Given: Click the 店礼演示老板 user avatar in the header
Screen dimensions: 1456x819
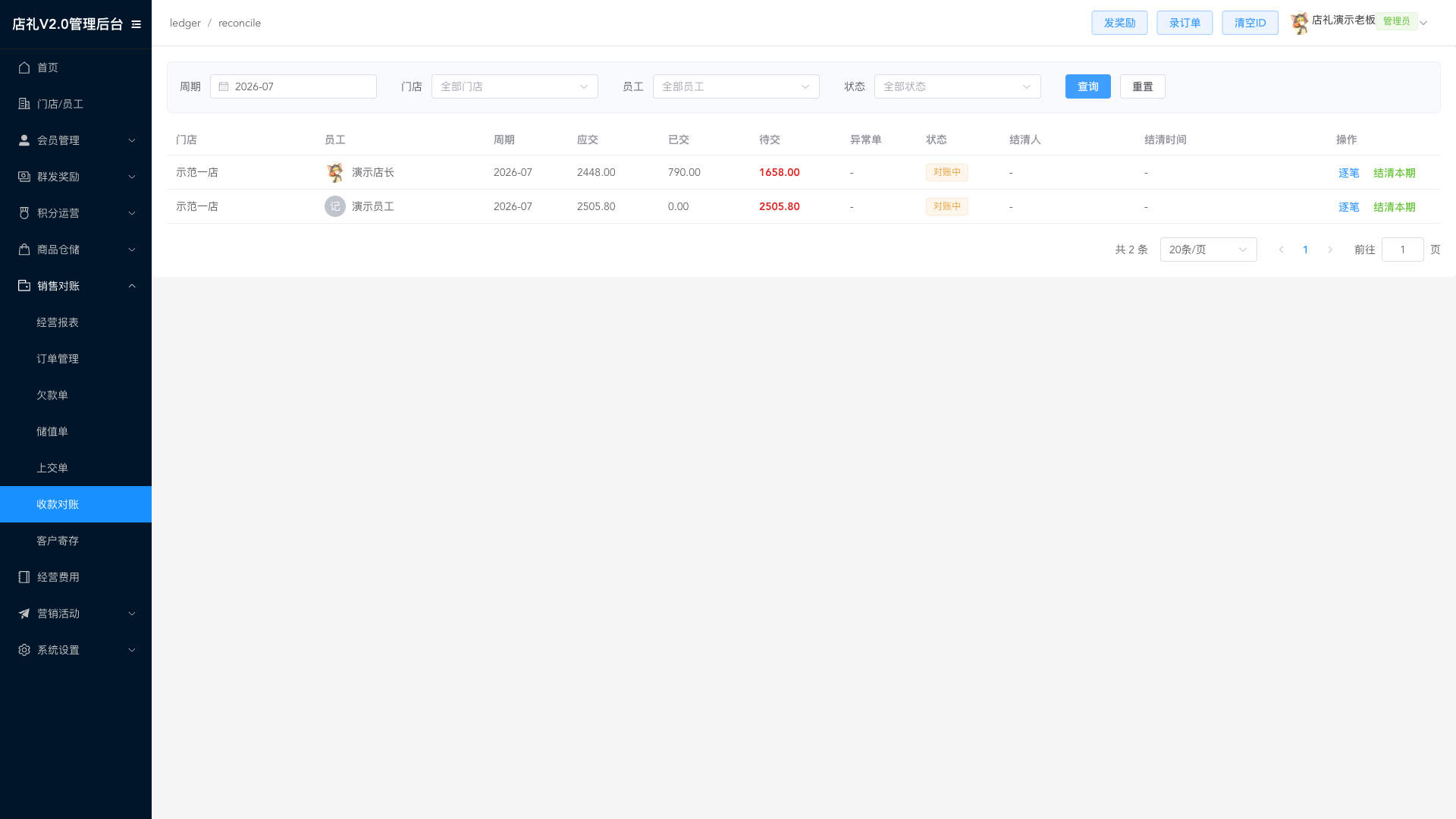Looking at the screenshot, I should point(1300,24).
